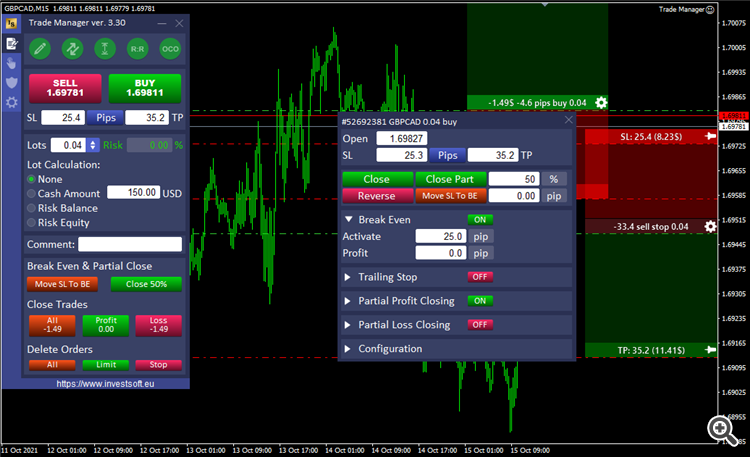
Task: Open the investsoft.eu website link
Action: click(105, 384)
